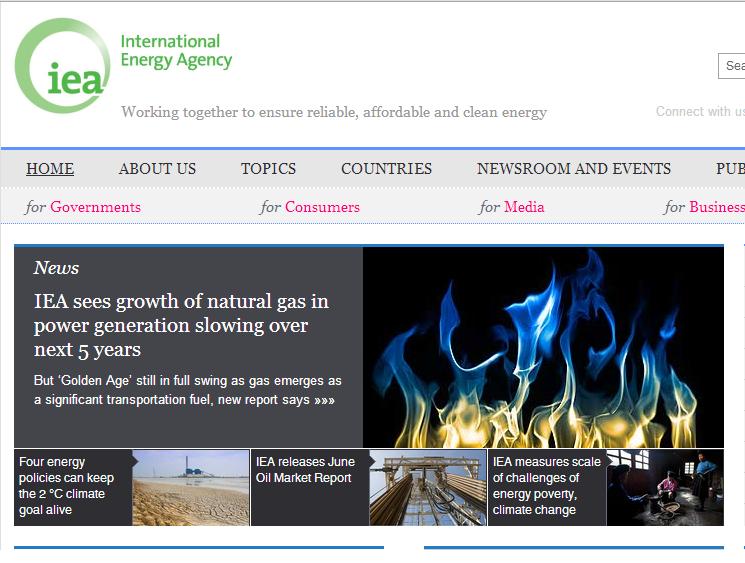Click the IEA circular logo
The image size is (745, 563).
pos(62,67)
